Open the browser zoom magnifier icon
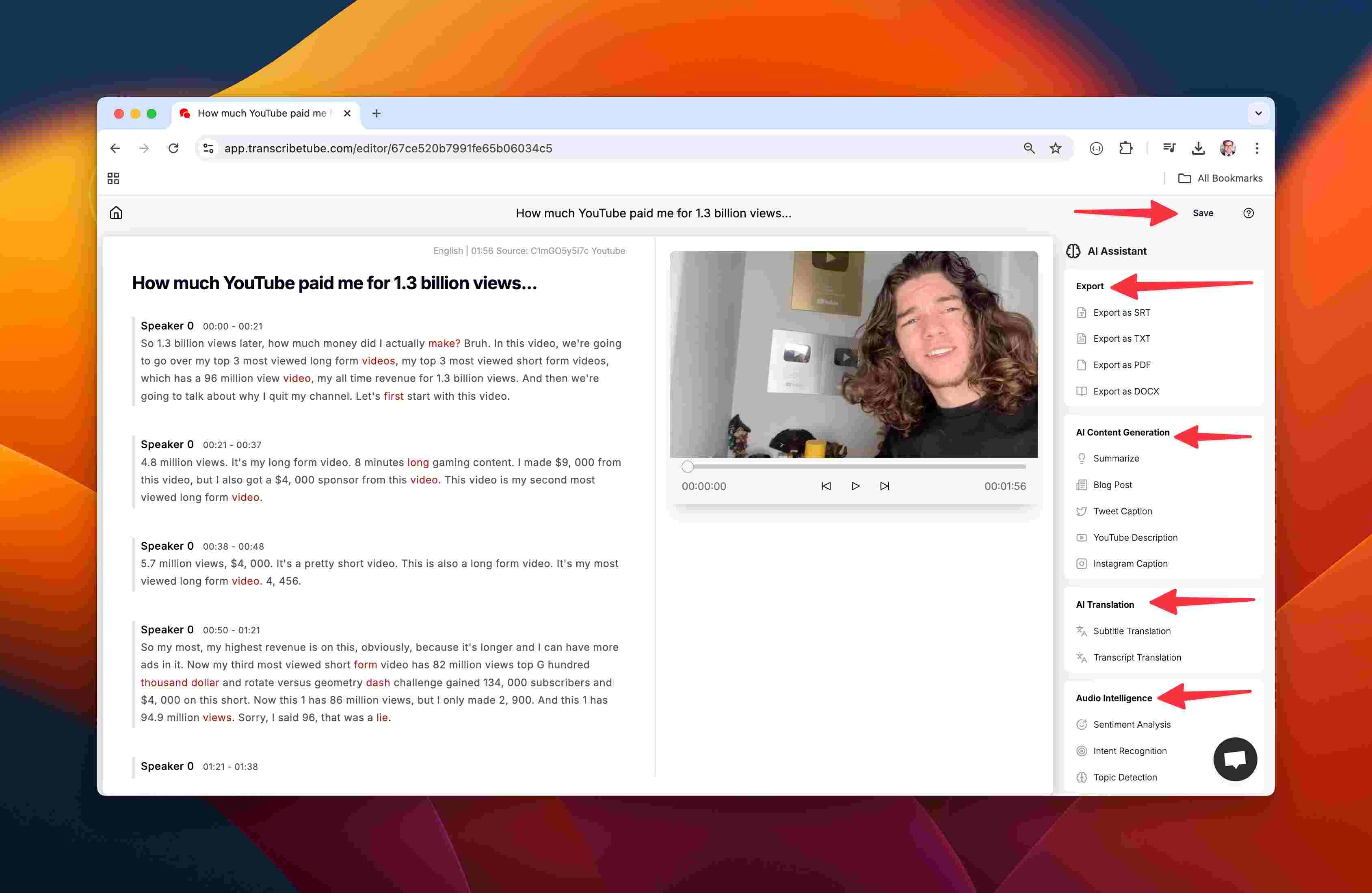This screenshot has width=1372, height=893. tap(1029, 148)
